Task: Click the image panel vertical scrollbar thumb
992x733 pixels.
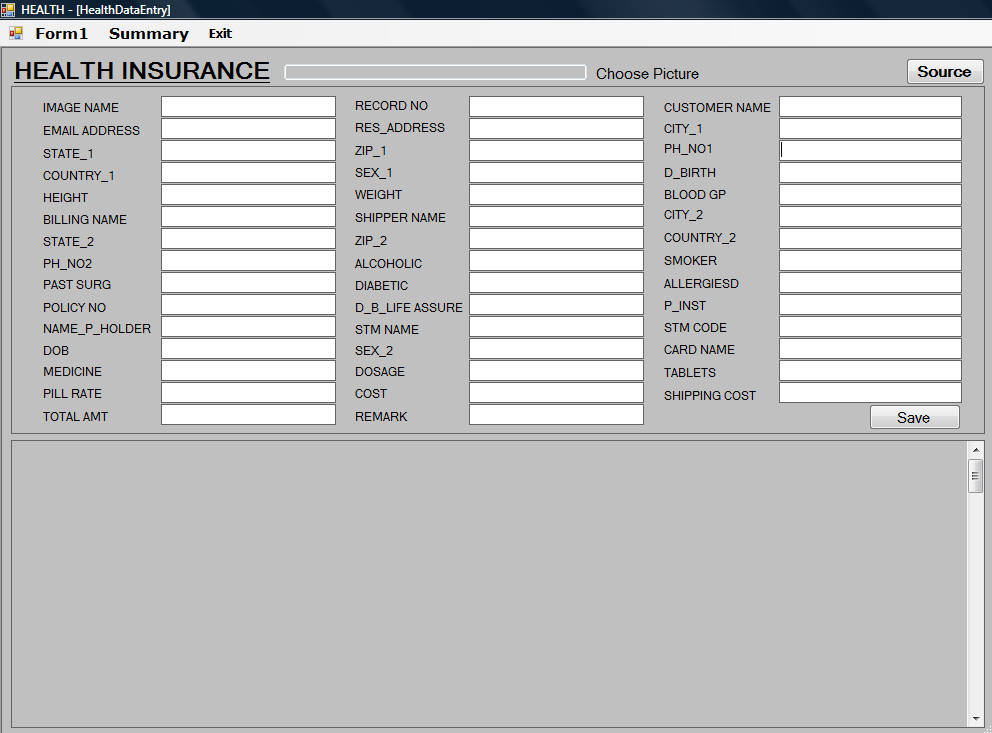Action: coord(976,477)
